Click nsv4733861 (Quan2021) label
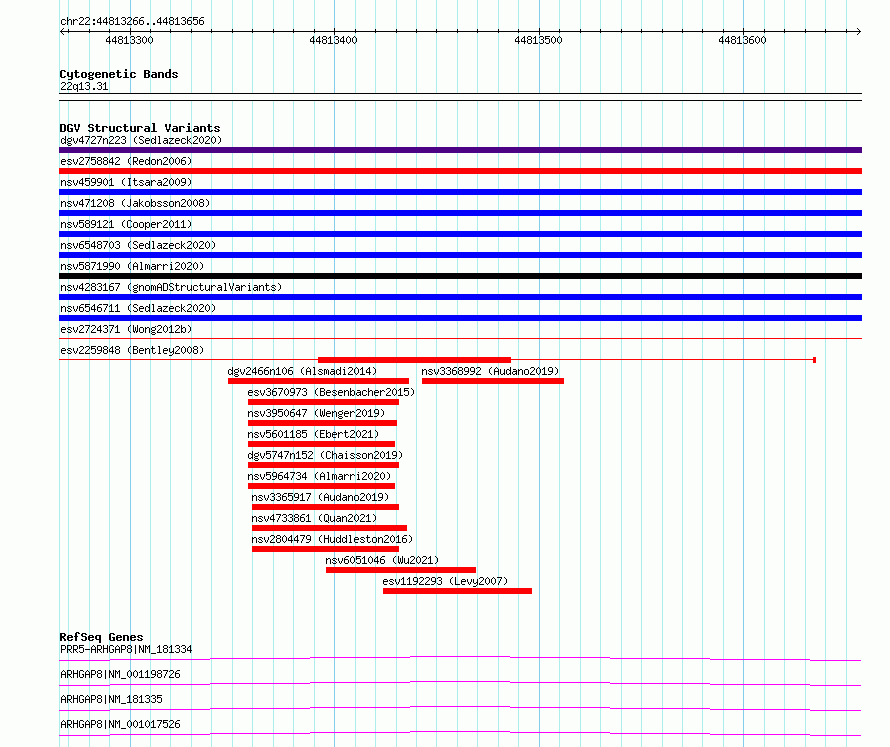The height and width of the screenshot is (747, 890). click(x=314, y=518)
